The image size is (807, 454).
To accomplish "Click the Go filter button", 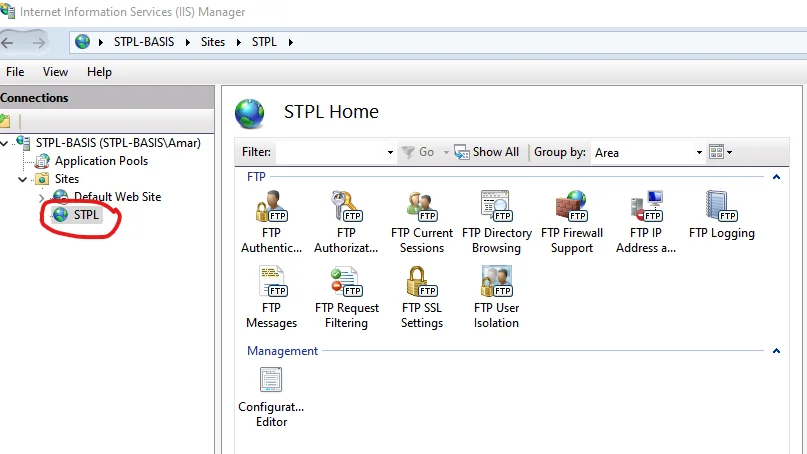I will pyautogui.click(x=418, y=152).
